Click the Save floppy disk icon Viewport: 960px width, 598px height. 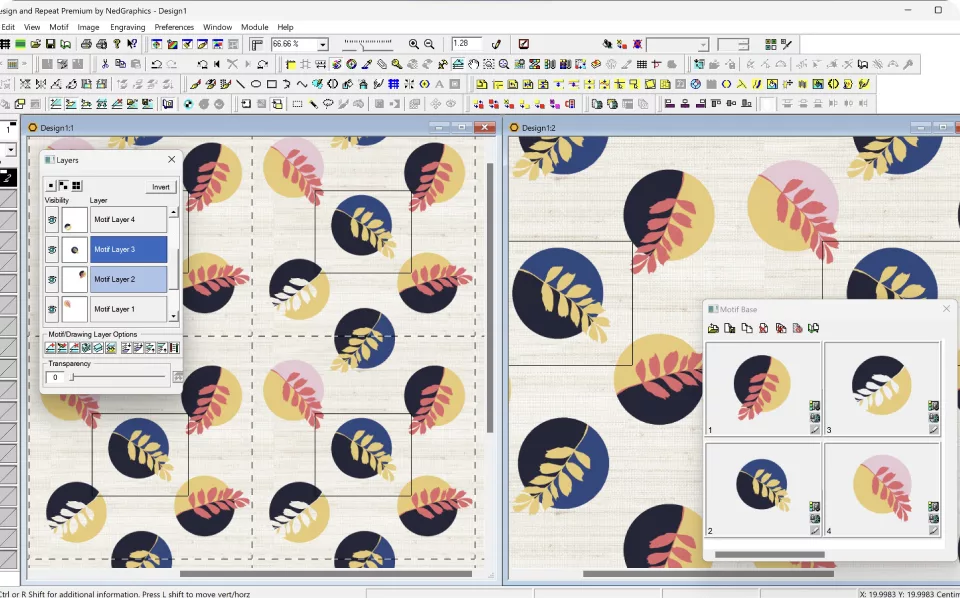tap(50, 44)
